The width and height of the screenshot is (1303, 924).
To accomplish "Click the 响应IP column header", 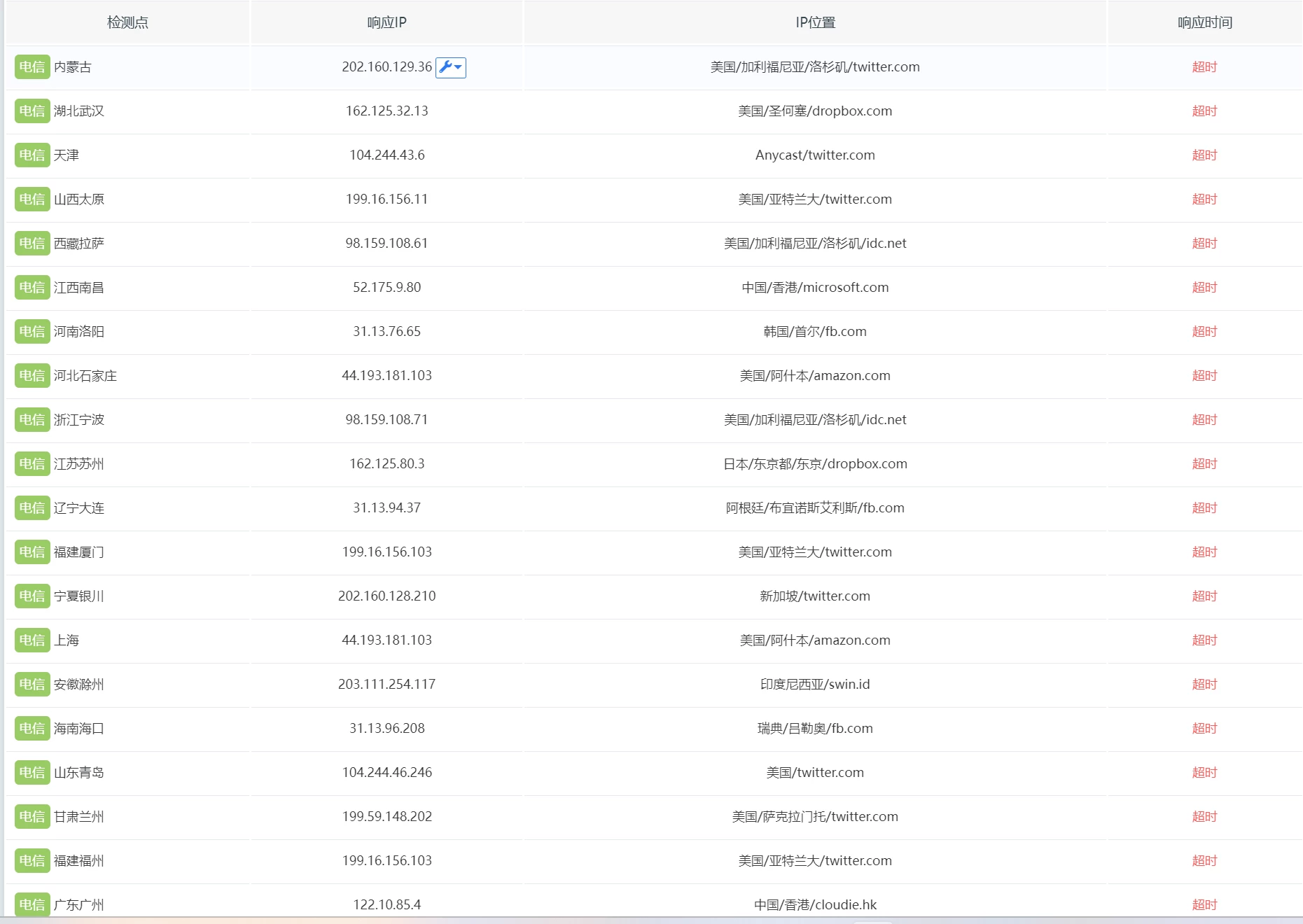I will 386,22.
